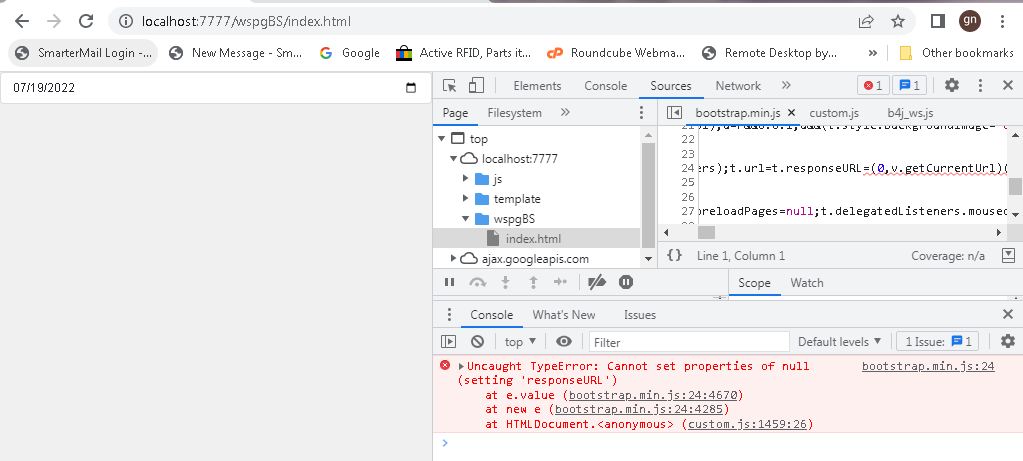Open the What's New drawer tab
The height and width of the screenshot is (461, 1023).
564,315
